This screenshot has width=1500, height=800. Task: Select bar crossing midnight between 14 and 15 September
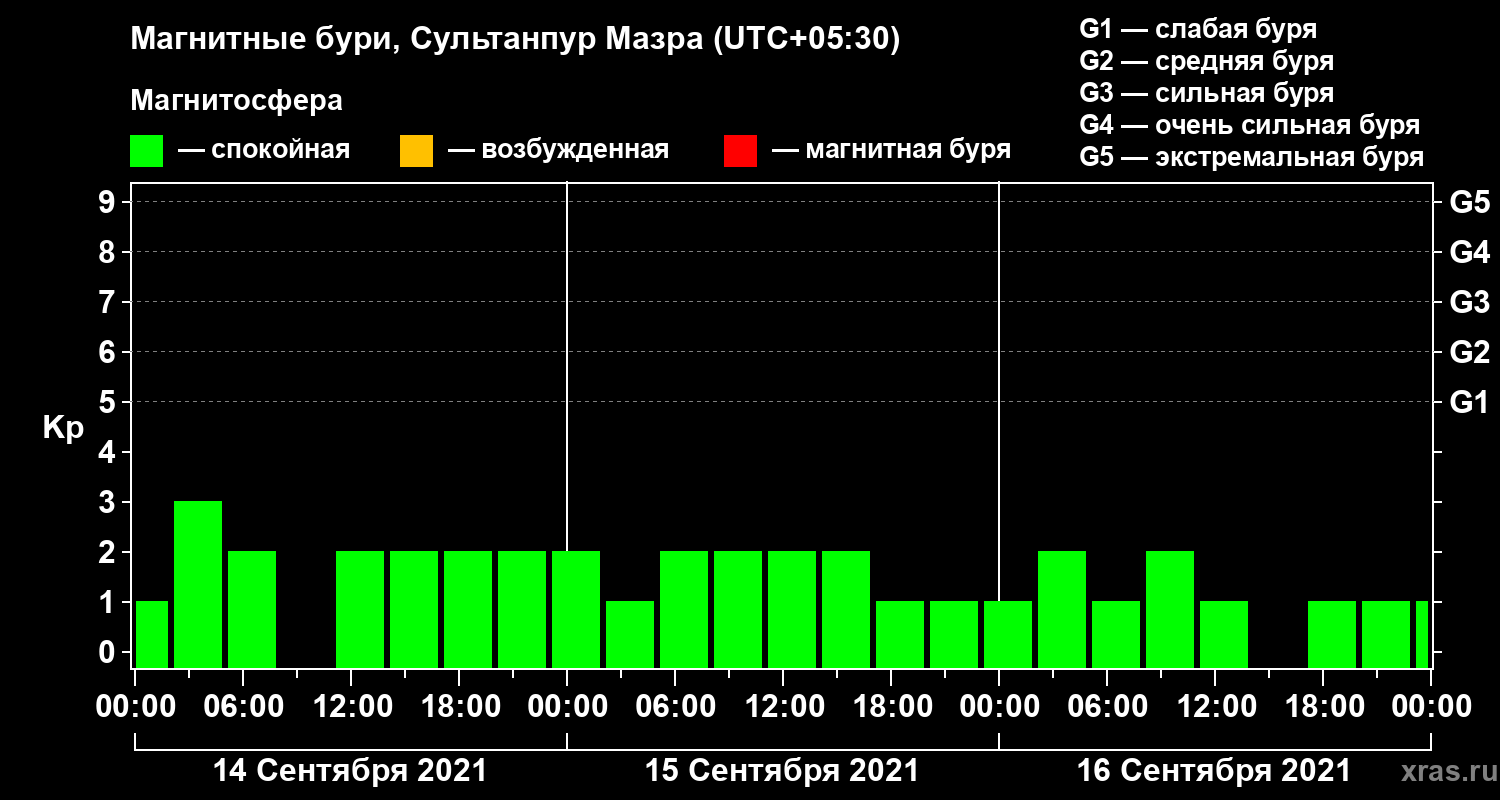coord(576,609)
